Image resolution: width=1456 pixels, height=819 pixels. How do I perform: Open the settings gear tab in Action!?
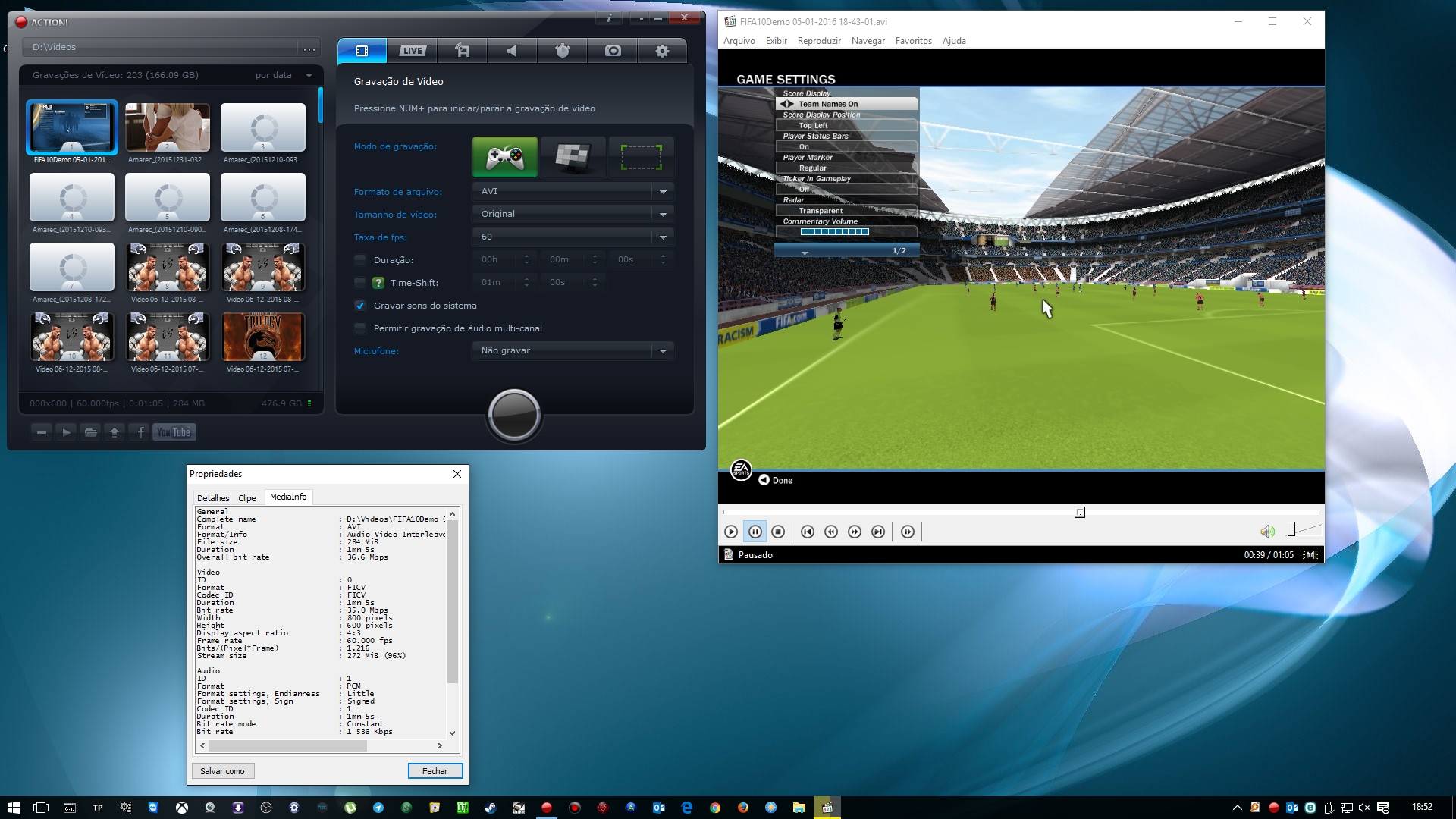[x=662, y=51]
